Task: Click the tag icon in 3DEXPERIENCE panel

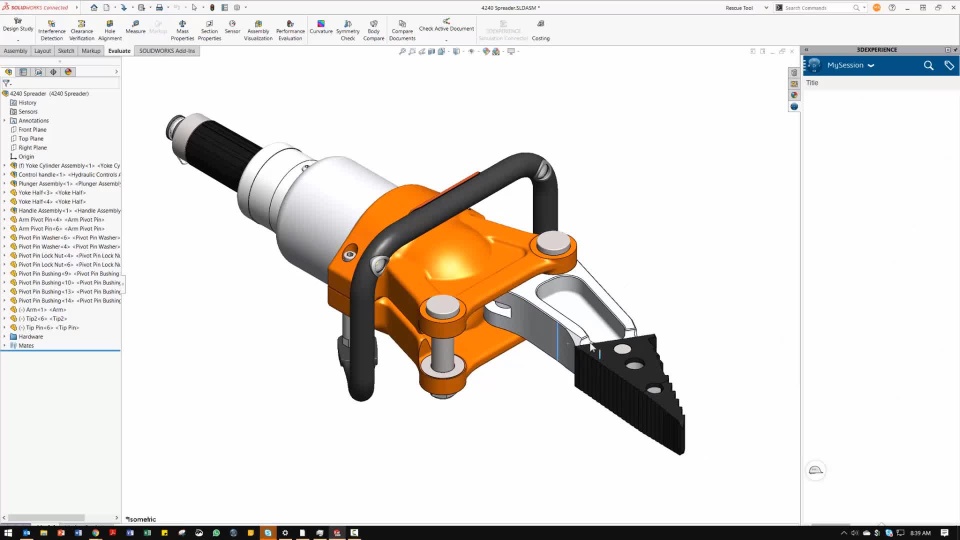Action: pyautogui.click(x=948, y=65)
